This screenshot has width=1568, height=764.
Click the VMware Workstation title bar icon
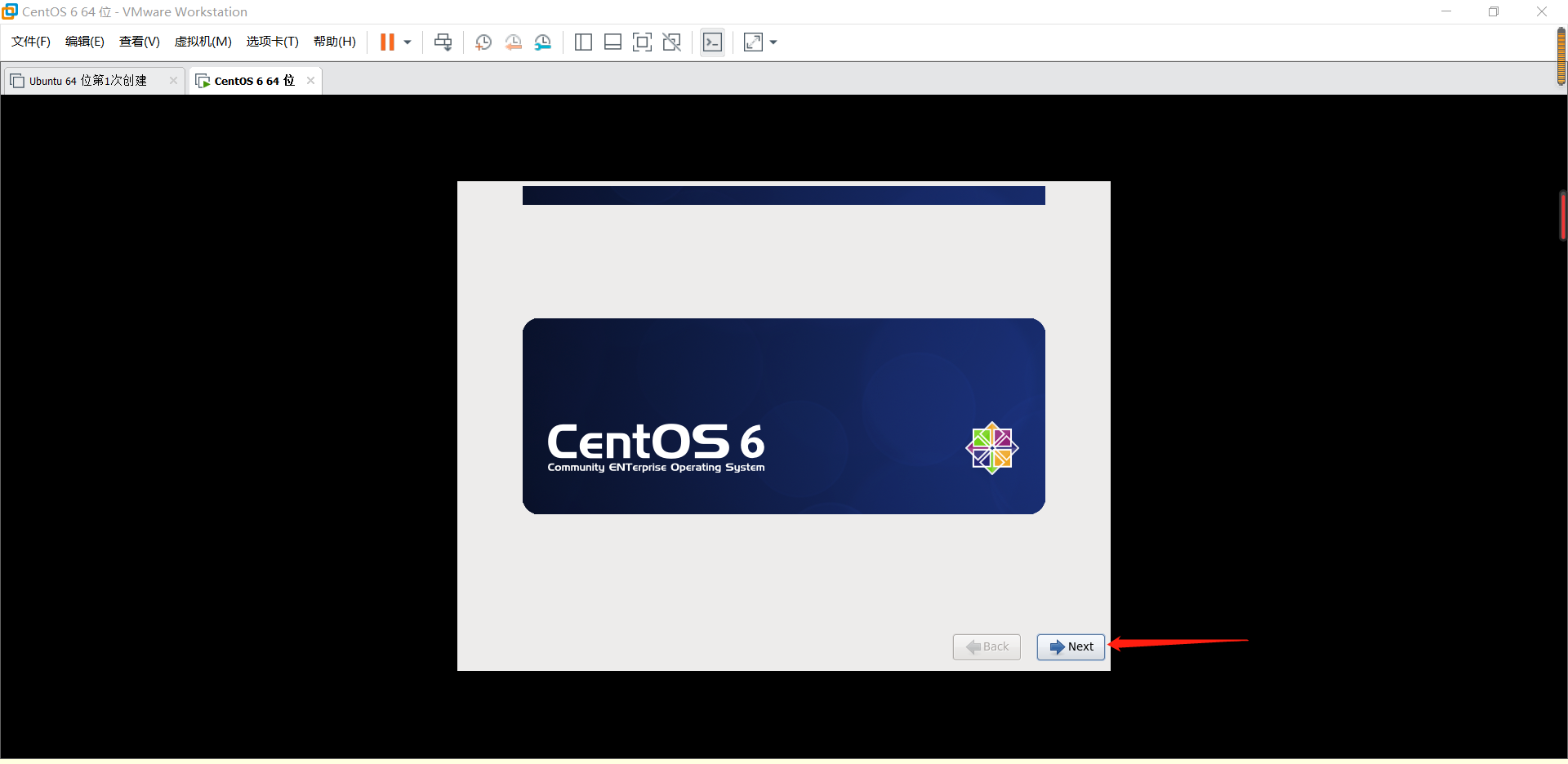[x=10, y=11]
